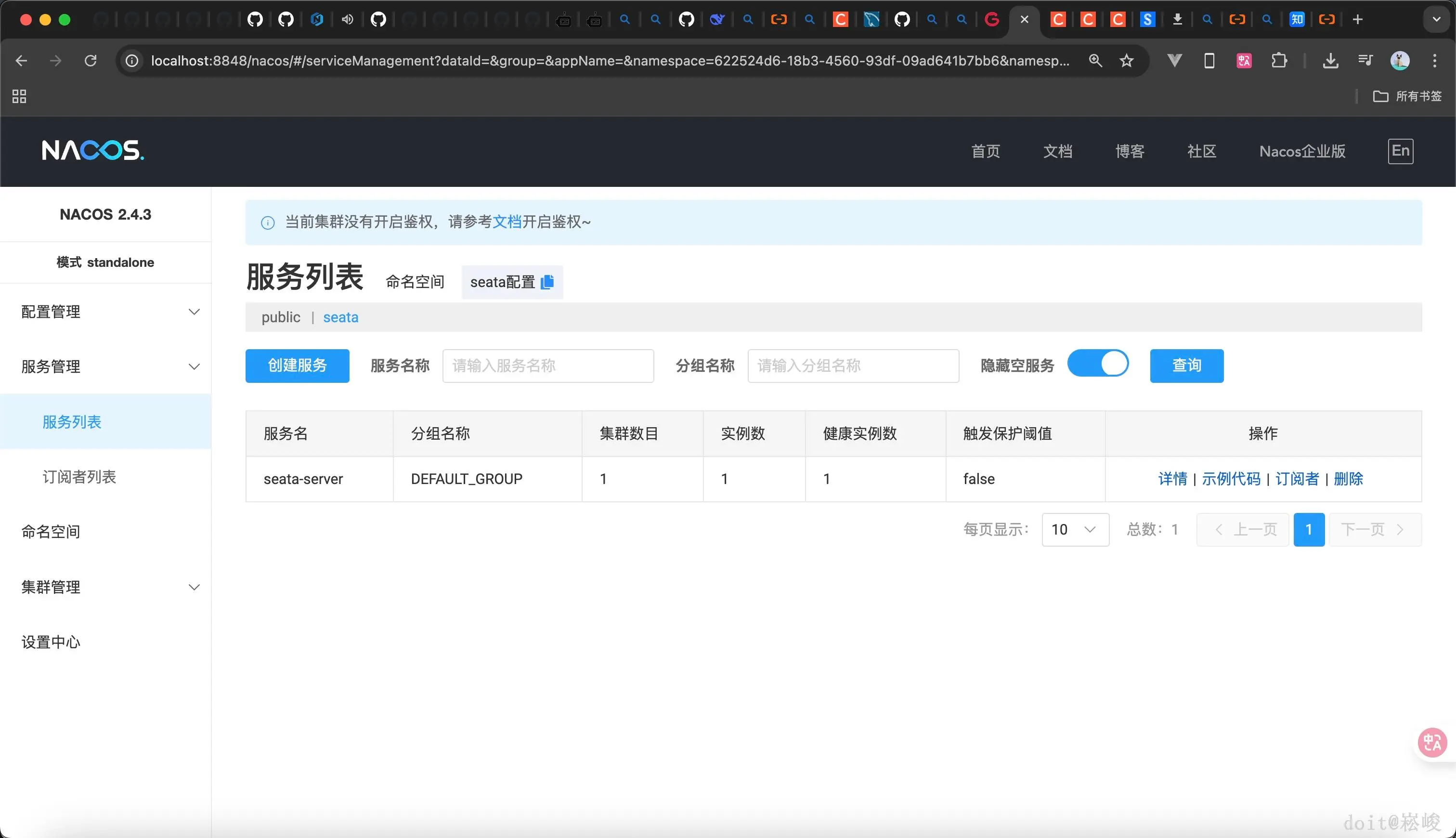Open the floating translate widget bottom right
1456x838 pixels.
tap(1432, 743)
